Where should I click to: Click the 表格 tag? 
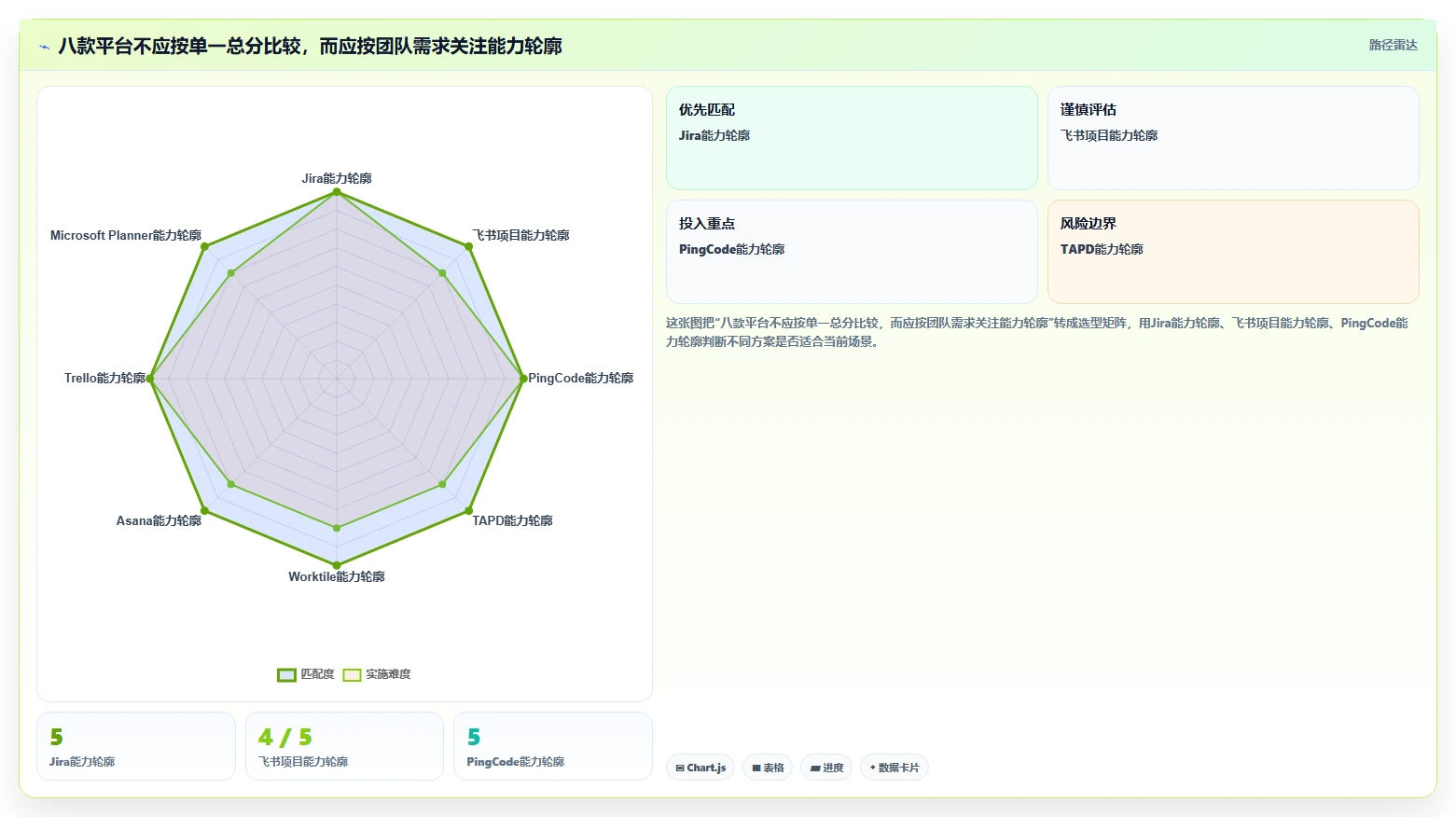[768, 768]
